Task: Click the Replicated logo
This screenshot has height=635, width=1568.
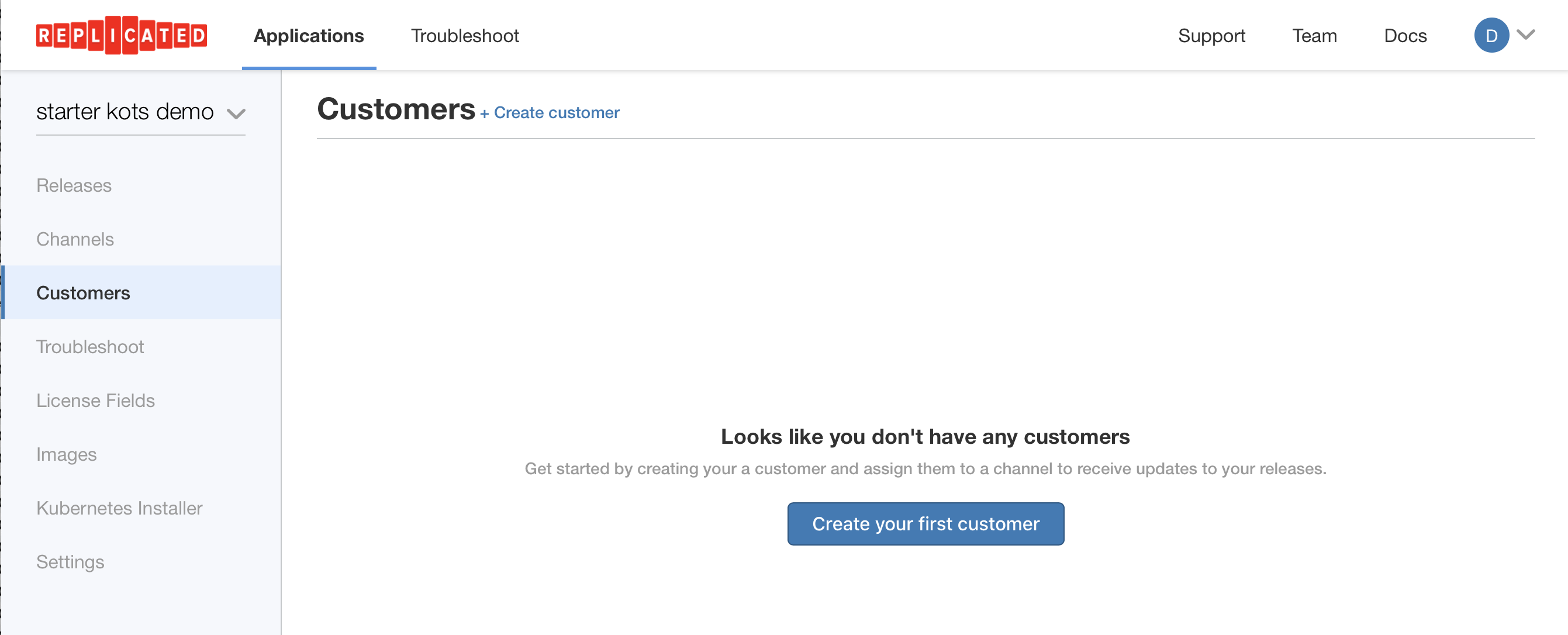Action: point(121,35)
